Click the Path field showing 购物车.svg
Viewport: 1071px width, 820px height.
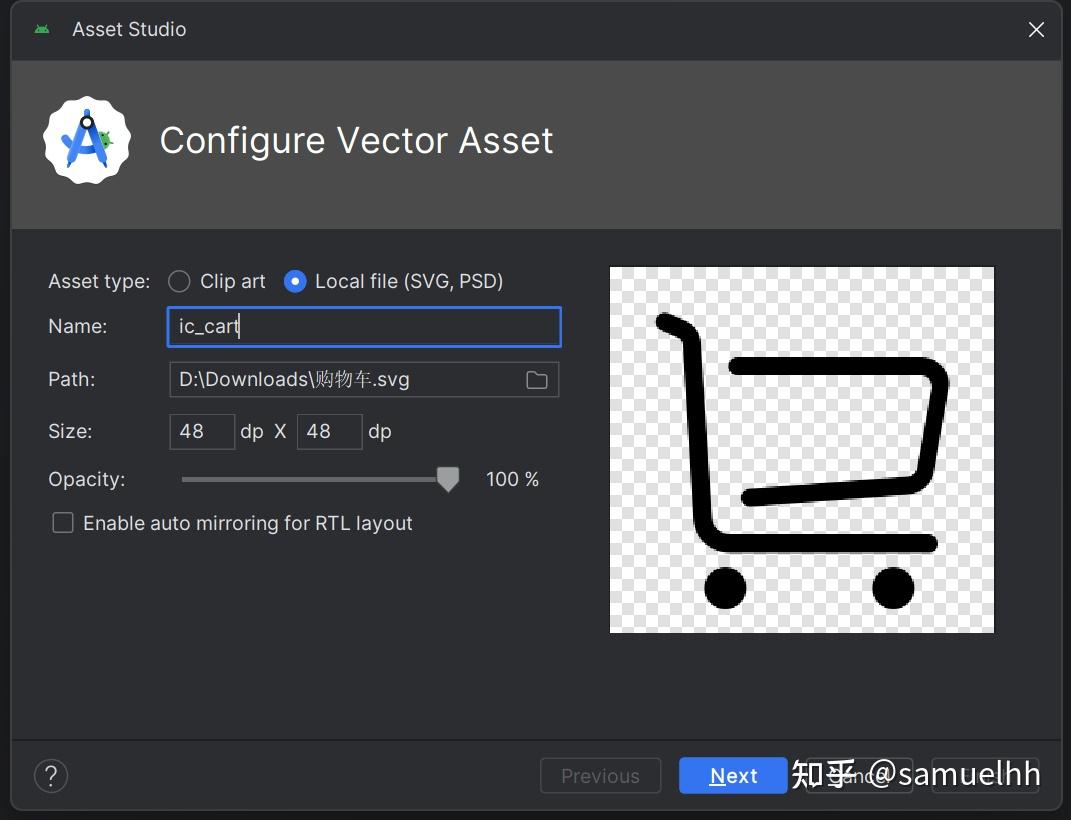(x=340, y=379)
